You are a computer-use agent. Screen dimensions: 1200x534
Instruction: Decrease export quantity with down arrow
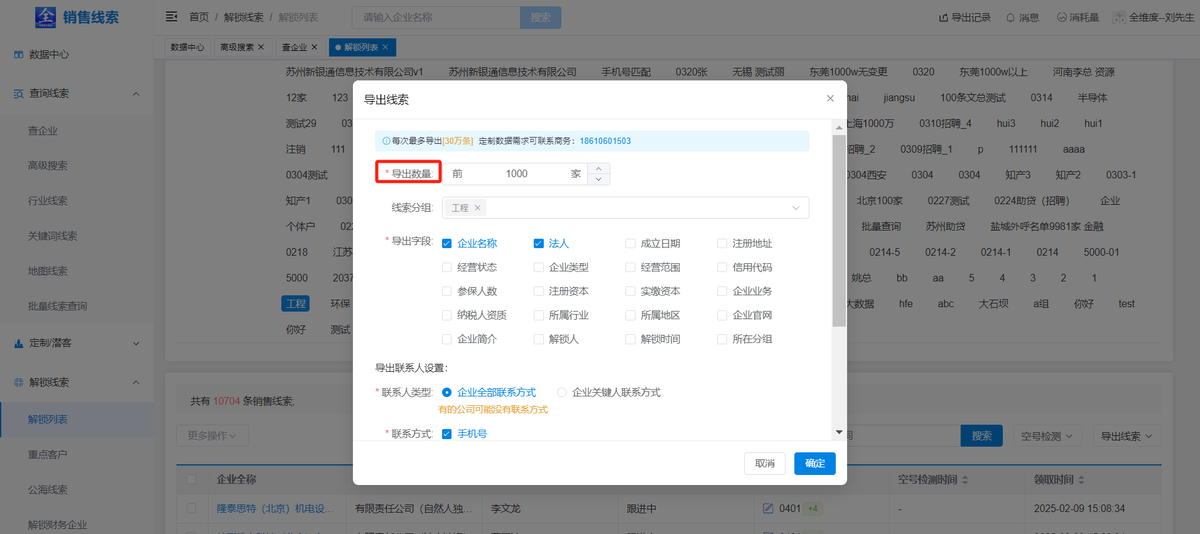coord(598,179)
